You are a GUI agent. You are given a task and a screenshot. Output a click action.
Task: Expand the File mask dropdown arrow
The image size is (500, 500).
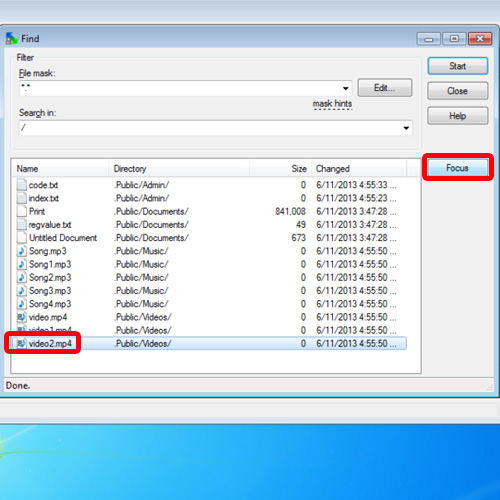pos(346,88)
